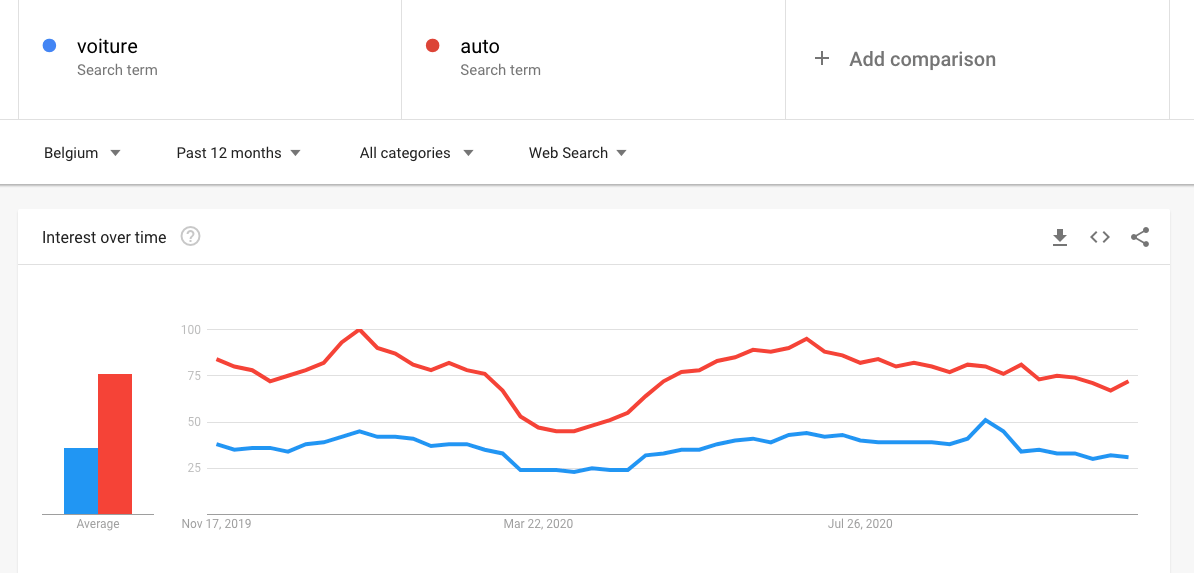This screenshot has width=1194, height=573.
Task: Open the Belgium region dropdown
Action: click(82, 153)
